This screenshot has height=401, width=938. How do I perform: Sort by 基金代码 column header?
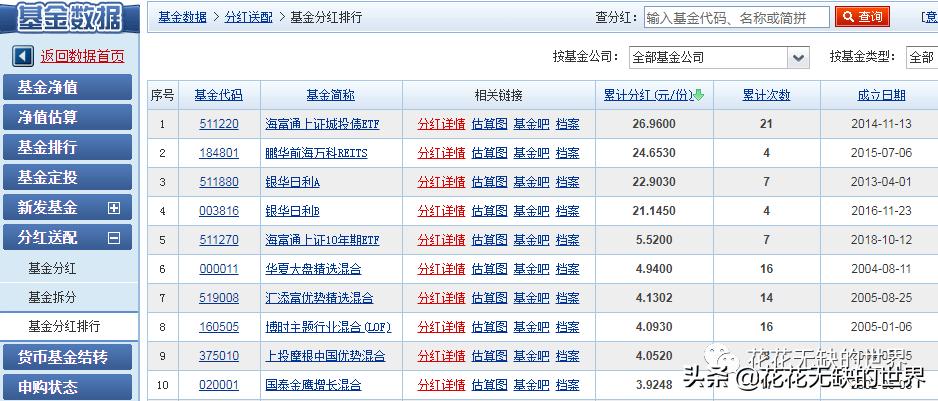click(218, 95)
